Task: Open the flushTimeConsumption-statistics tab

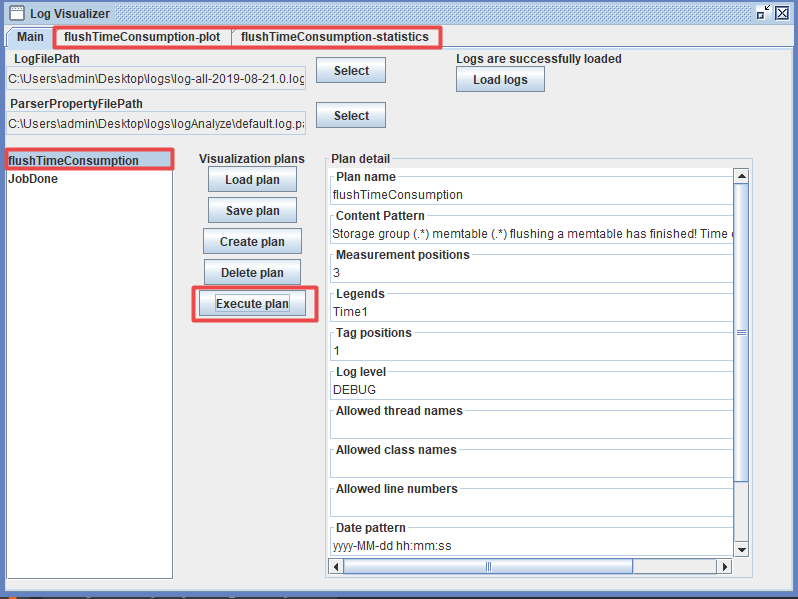Action: (x=335, y=37)
